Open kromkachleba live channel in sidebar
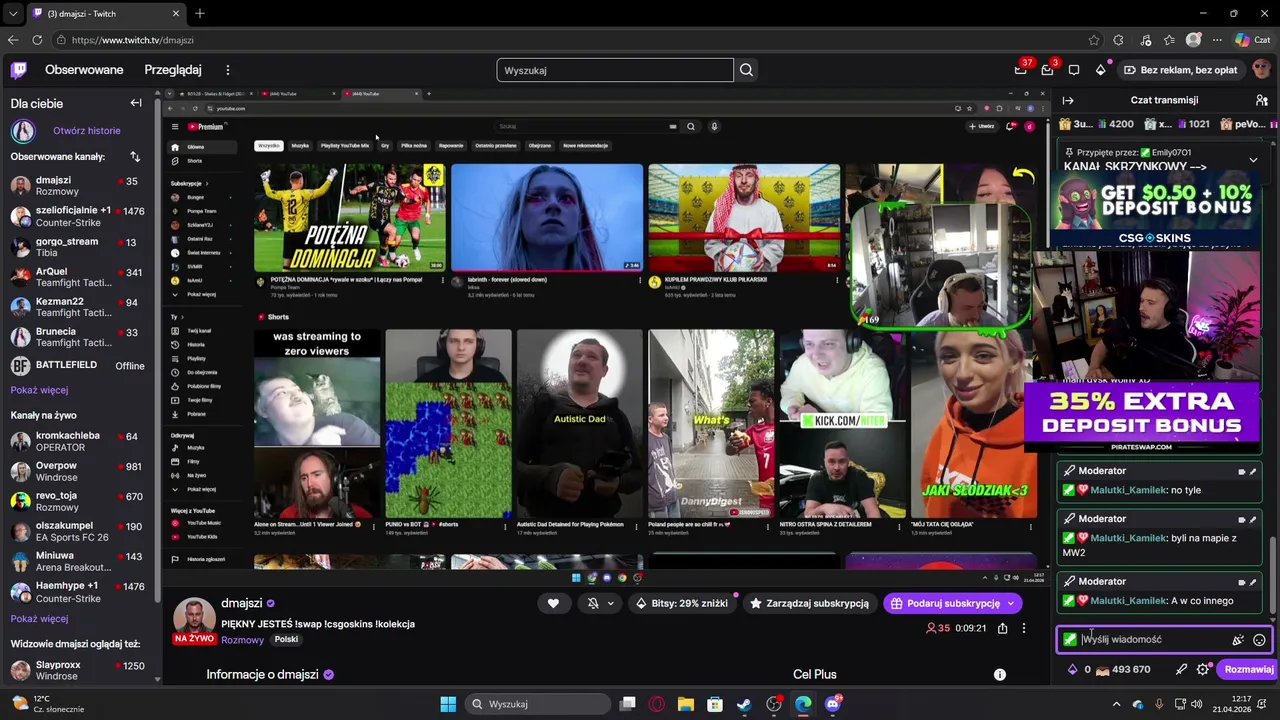Screen dimensions: 1280x720 79,441
